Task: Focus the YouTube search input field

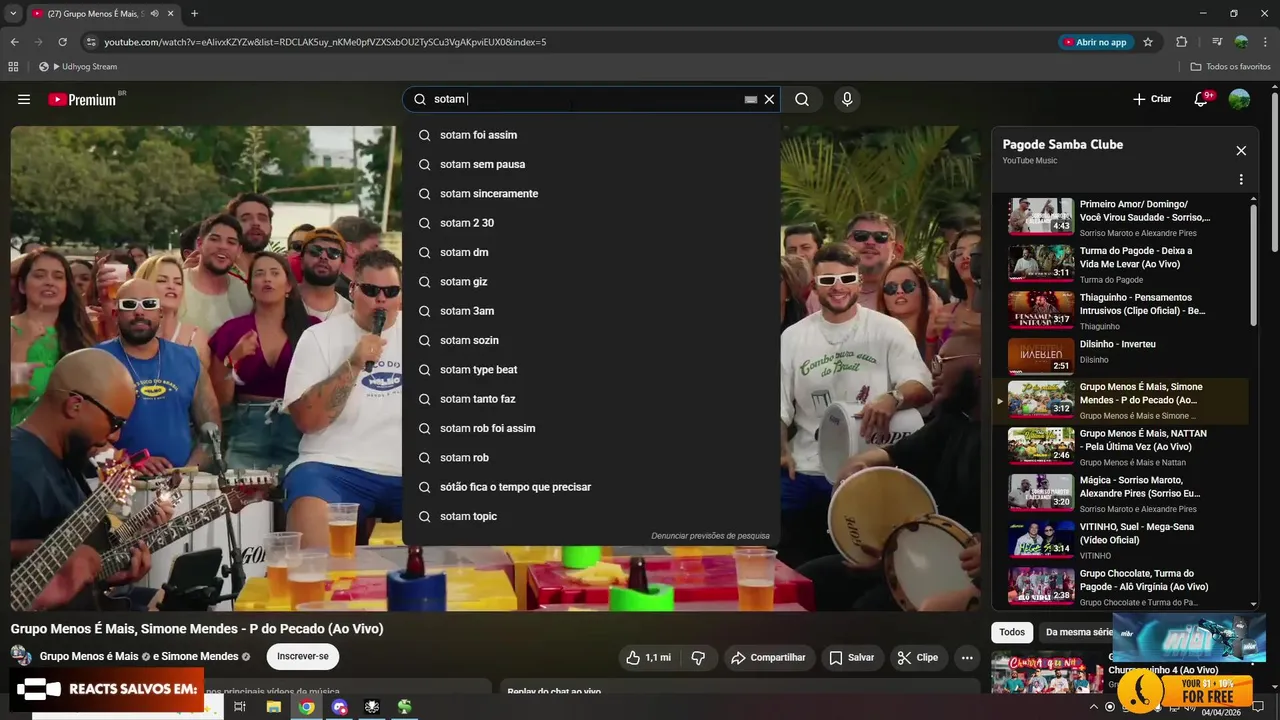Action: pos(585,99)
